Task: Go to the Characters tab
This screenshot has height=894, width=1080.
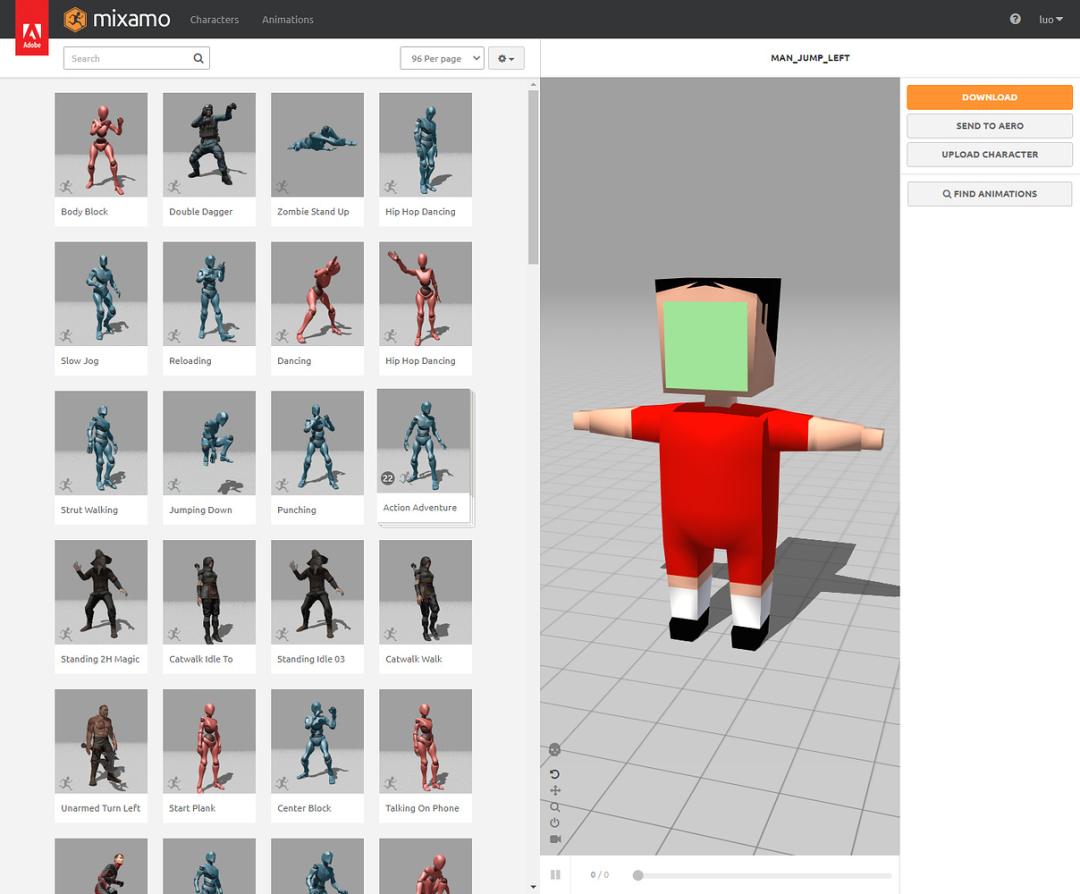Action: (x=214, y=19)
